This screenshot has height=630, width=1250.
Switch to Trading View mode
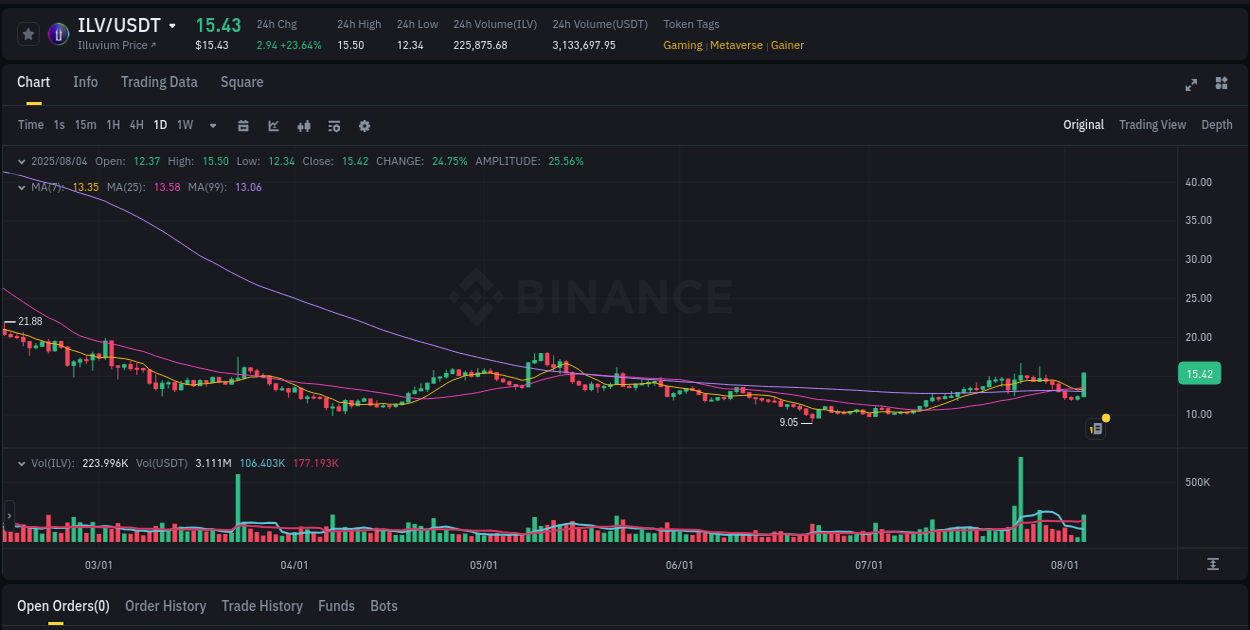[1152, 125]
